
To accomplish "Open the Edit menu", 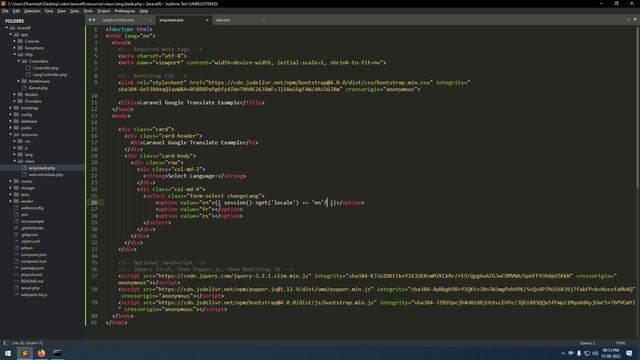I will [16, 11].
